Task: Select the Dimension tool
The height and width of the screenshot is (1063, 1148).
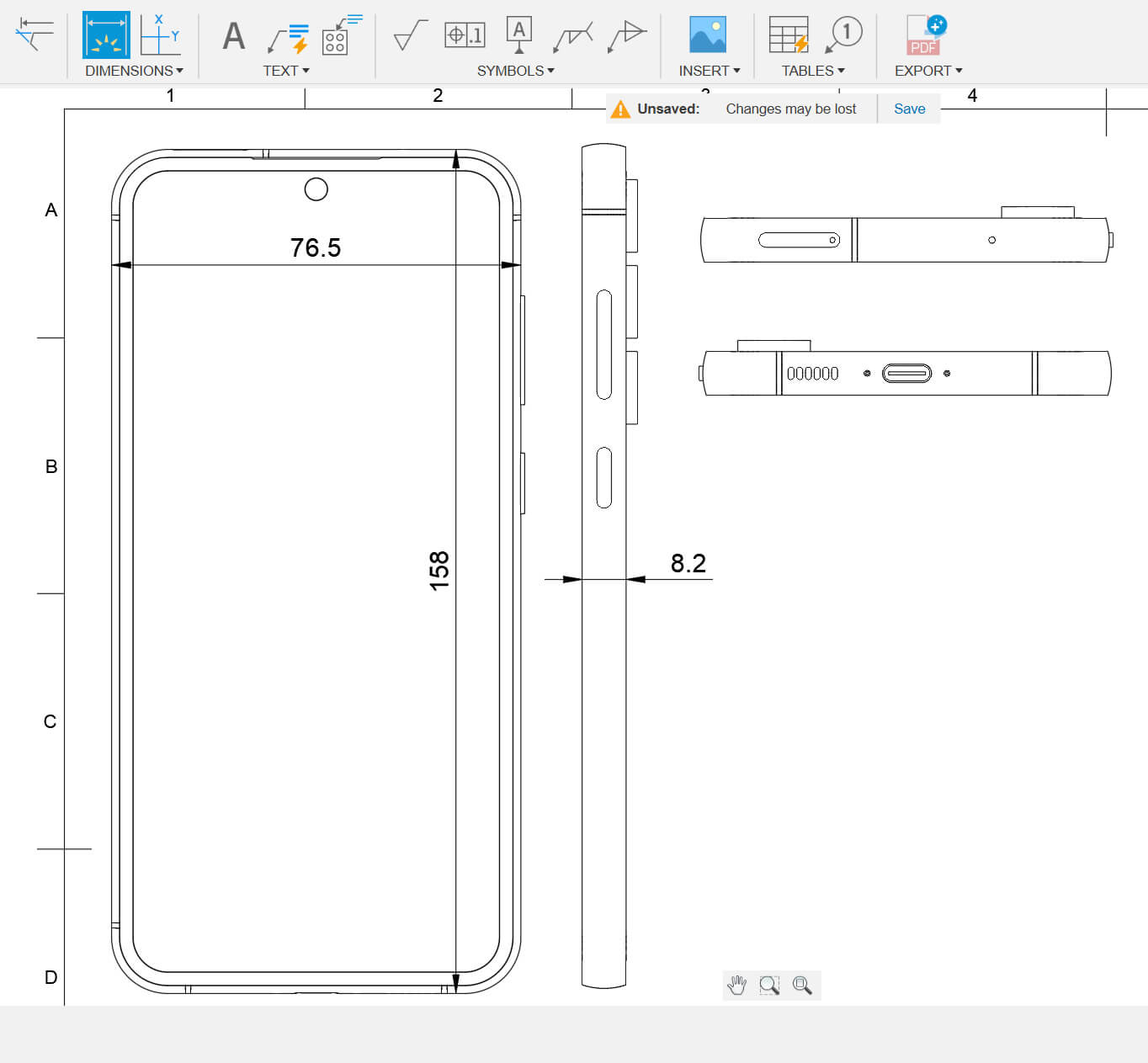Action: pyautogui.click(x=106, y=35)
